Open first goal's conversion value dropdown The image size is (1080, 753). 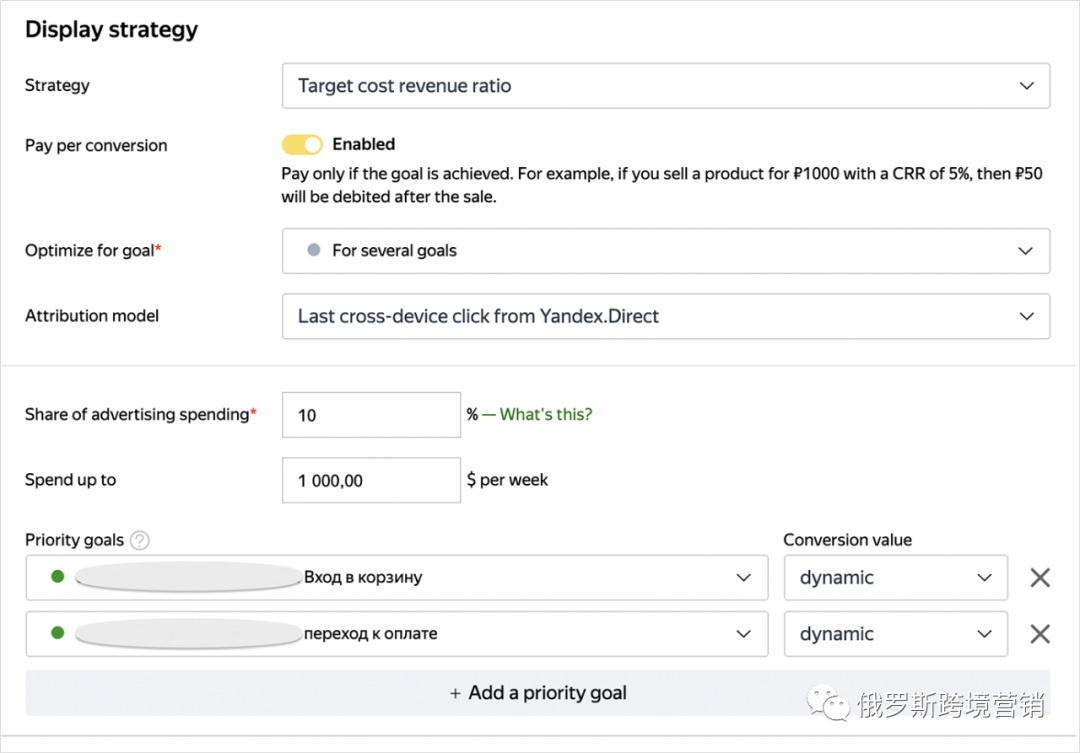click(895, 578)
